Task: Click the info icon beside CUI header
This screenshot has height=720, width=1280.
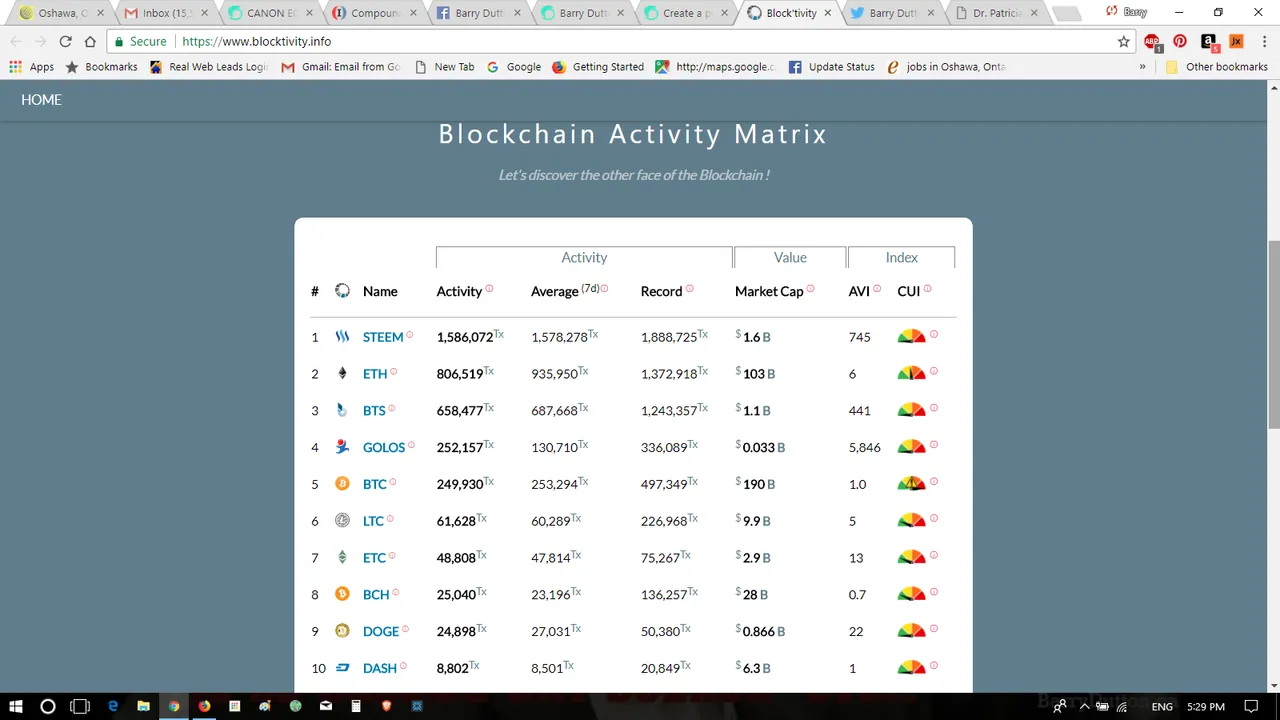Action: point(927,289)
